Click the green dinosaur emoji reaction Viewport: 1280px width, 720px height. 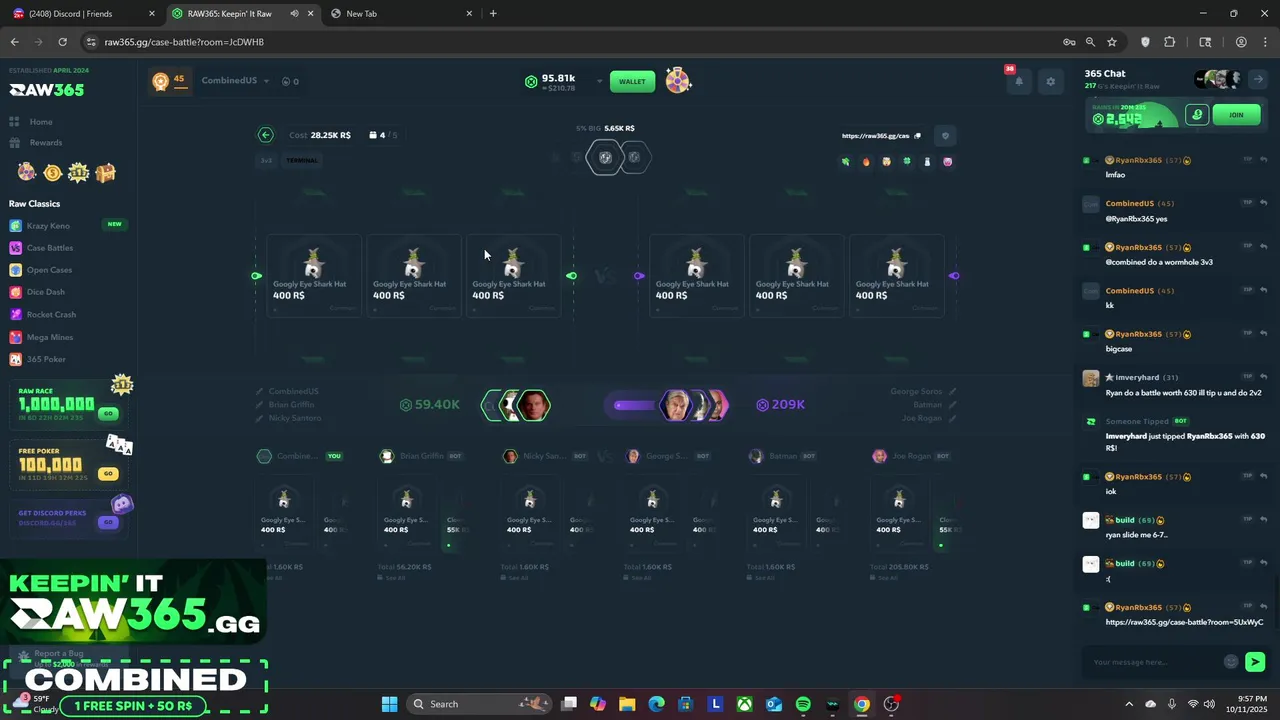846,162
